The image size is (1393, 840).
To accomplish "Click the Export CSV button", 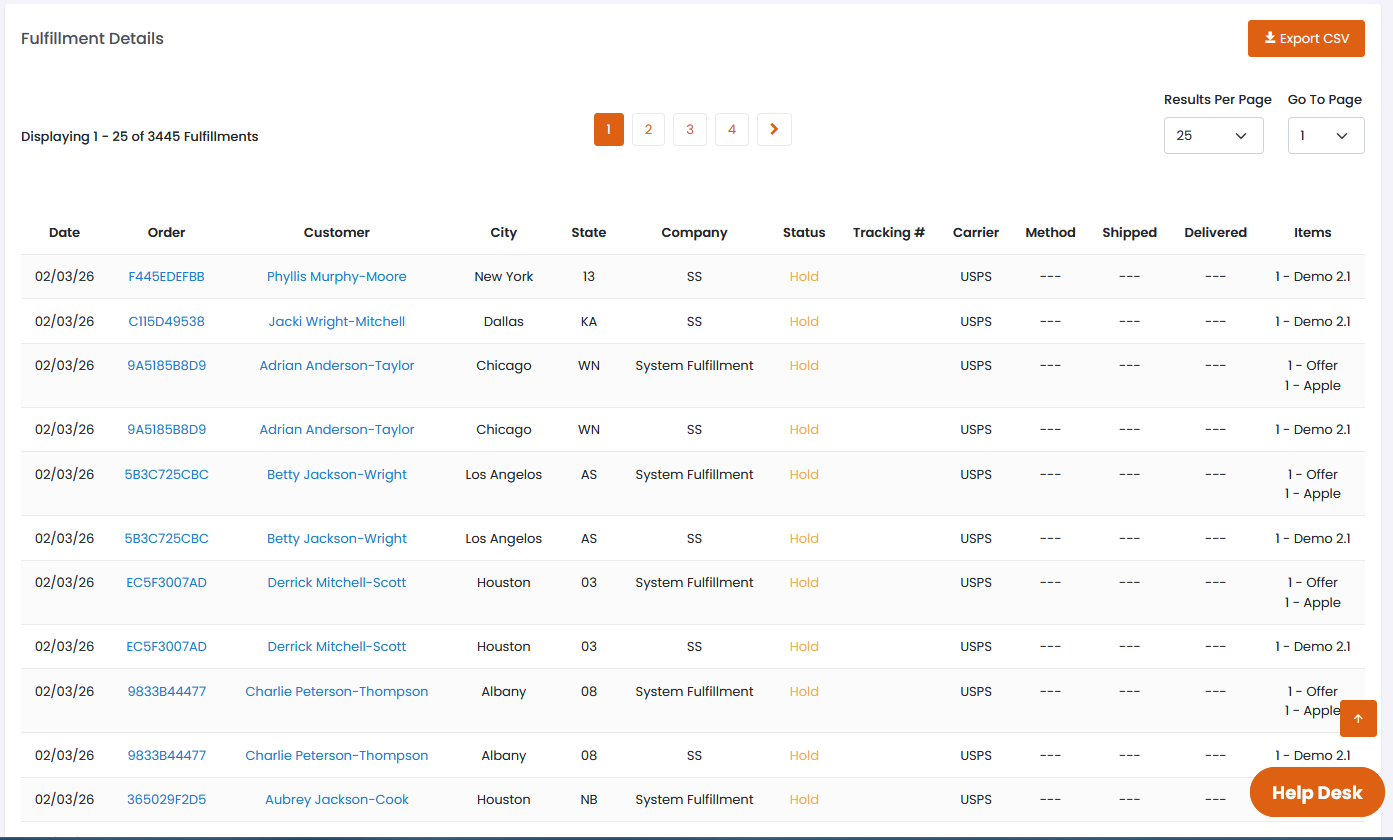I will [1306, 39].
